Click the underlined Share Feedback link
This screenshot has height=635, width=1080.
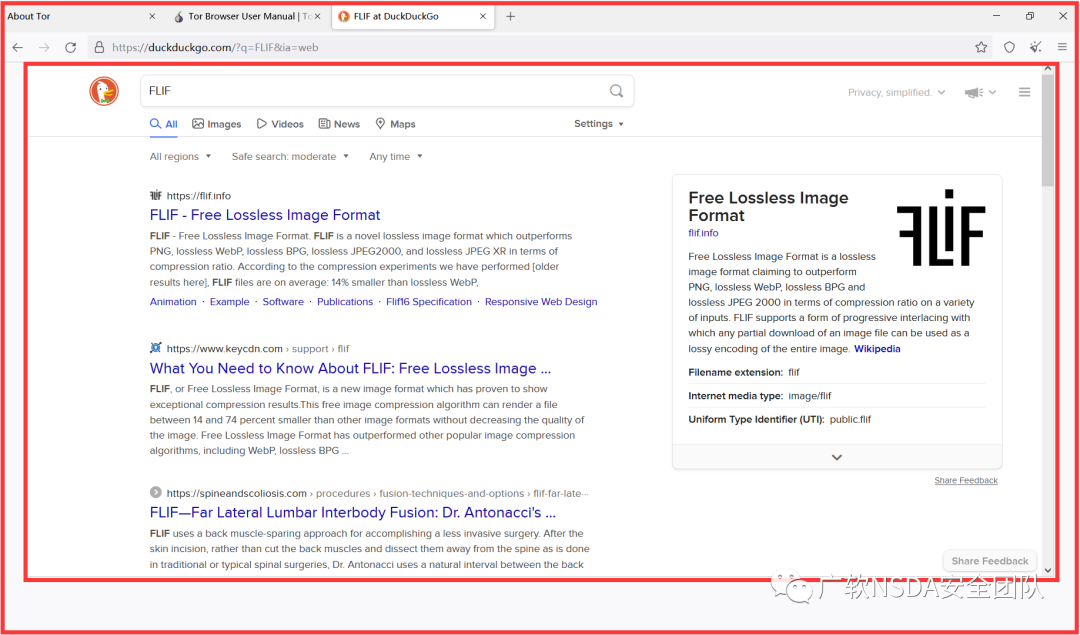[966, 480]
